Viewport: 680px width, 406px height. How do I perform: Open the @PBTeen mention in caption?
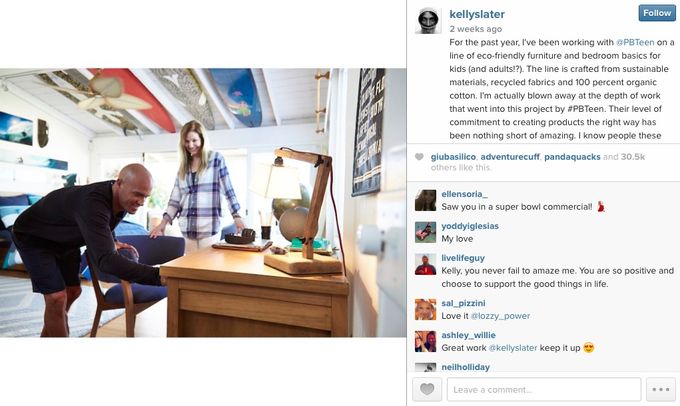click(x=635, y=42)
